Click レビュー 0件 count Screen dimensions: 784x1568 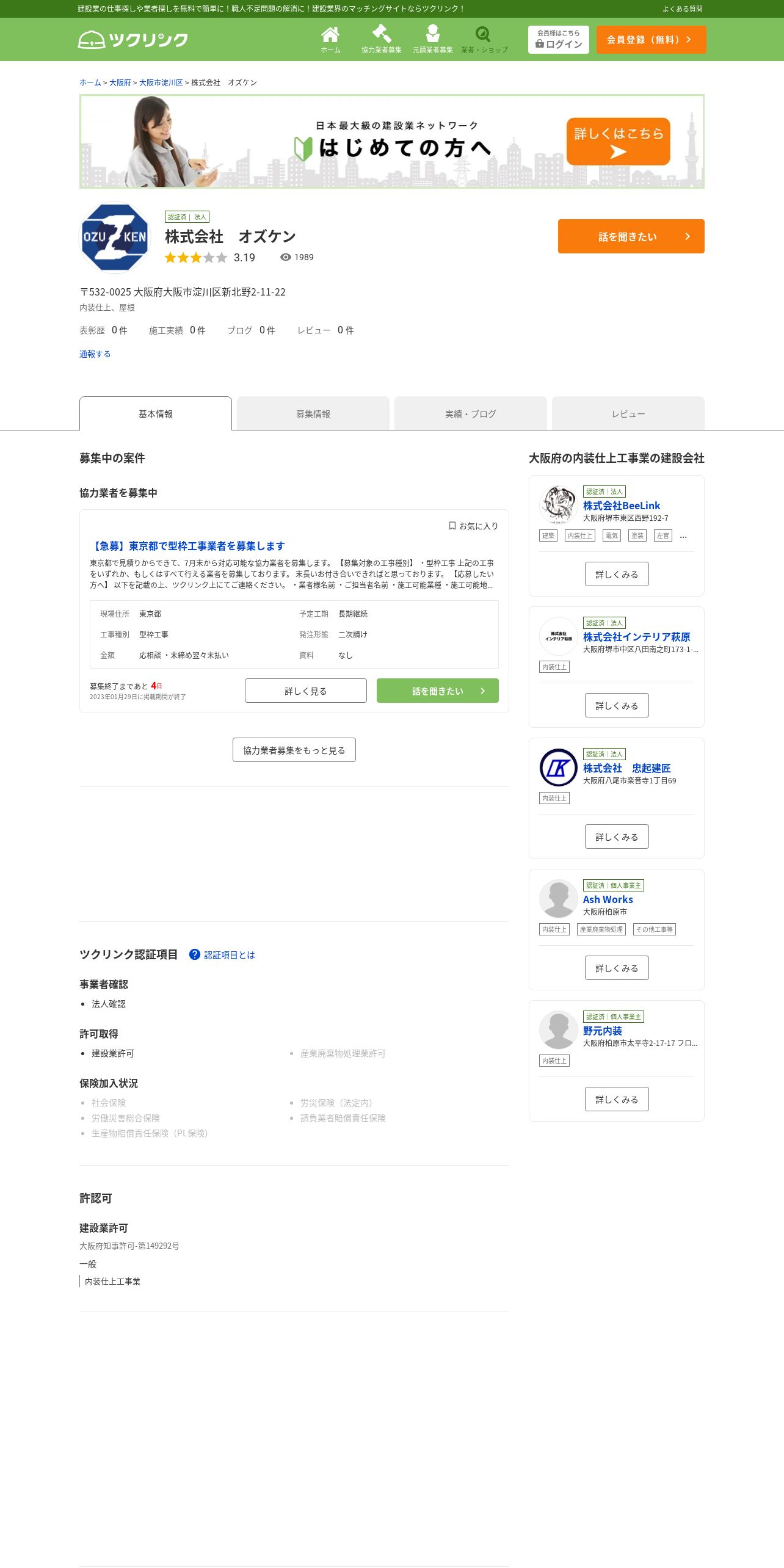tap(325, 330)
